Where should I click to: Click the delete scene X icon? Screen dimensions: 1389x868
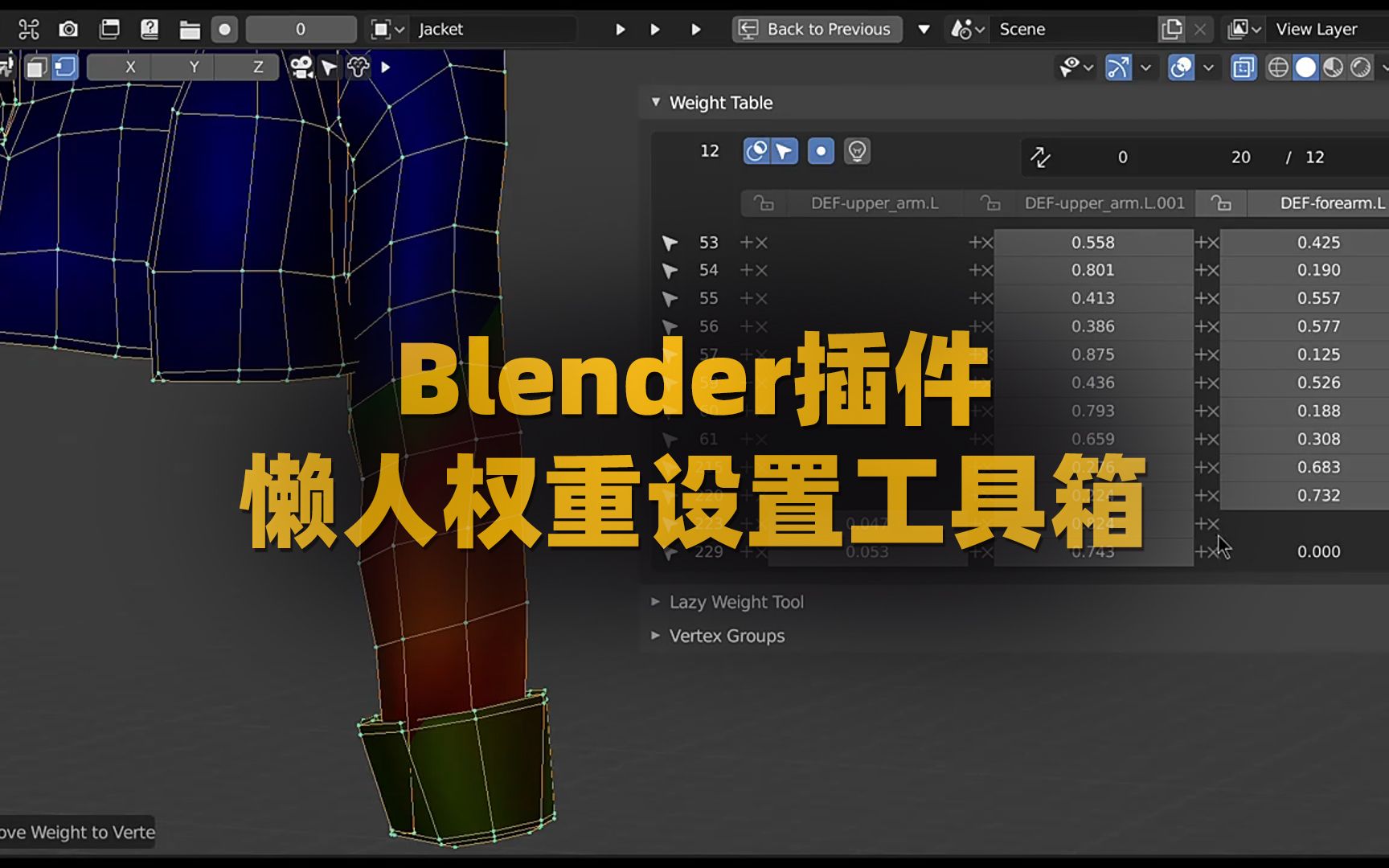click(1200, 30)
